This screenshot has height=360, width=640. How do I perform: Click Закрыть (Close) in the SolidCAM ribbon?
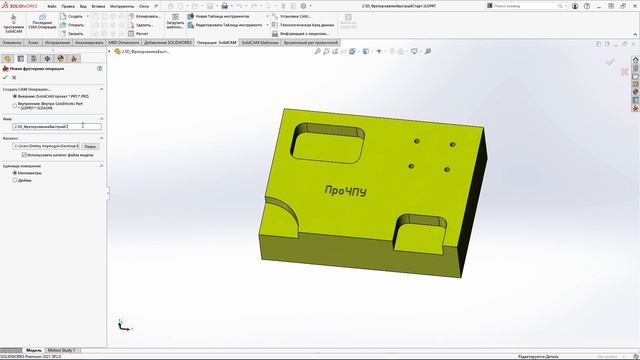[x=72, y=33]
